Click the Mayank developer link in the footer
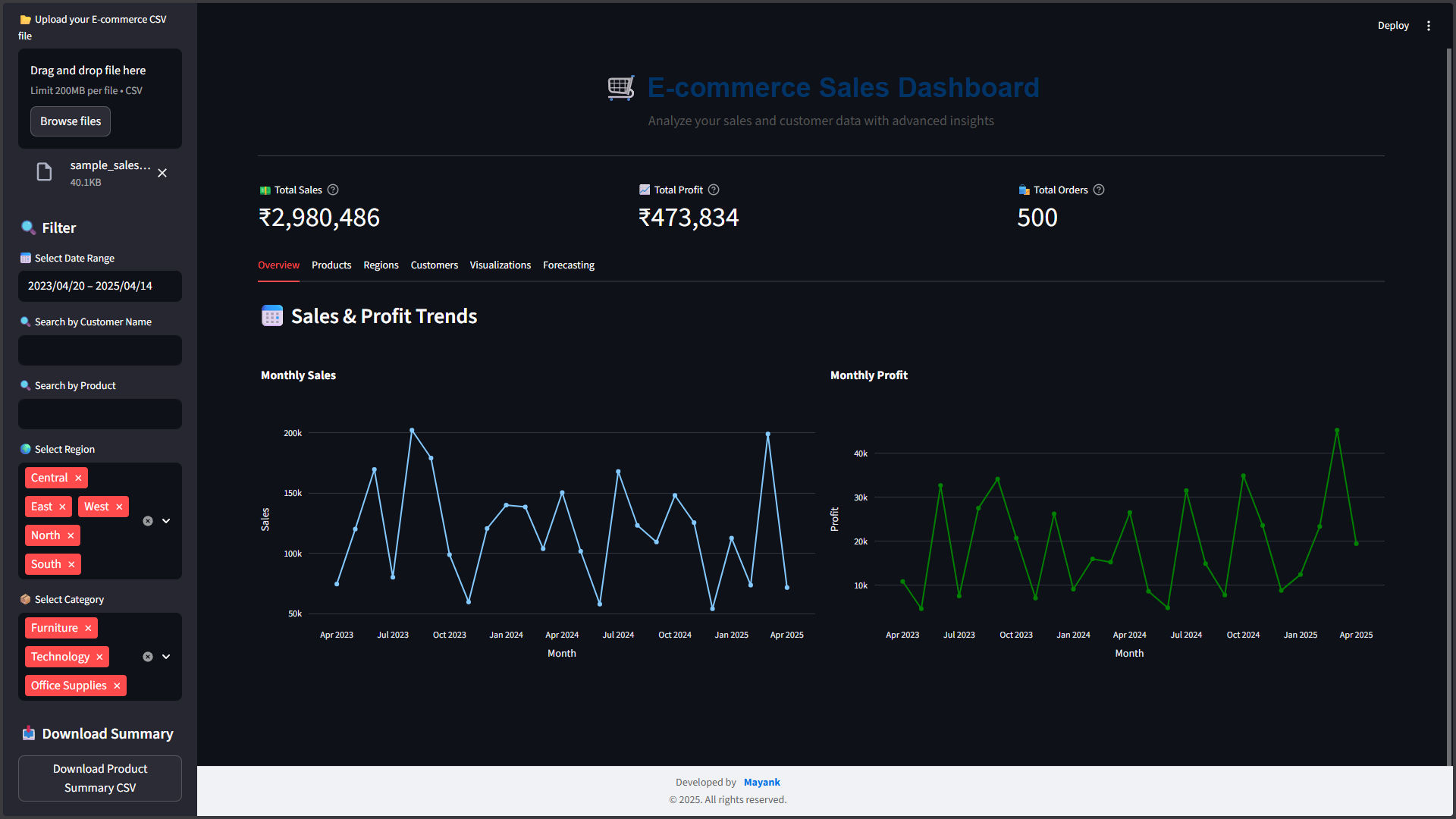 [x=761, y=782]
